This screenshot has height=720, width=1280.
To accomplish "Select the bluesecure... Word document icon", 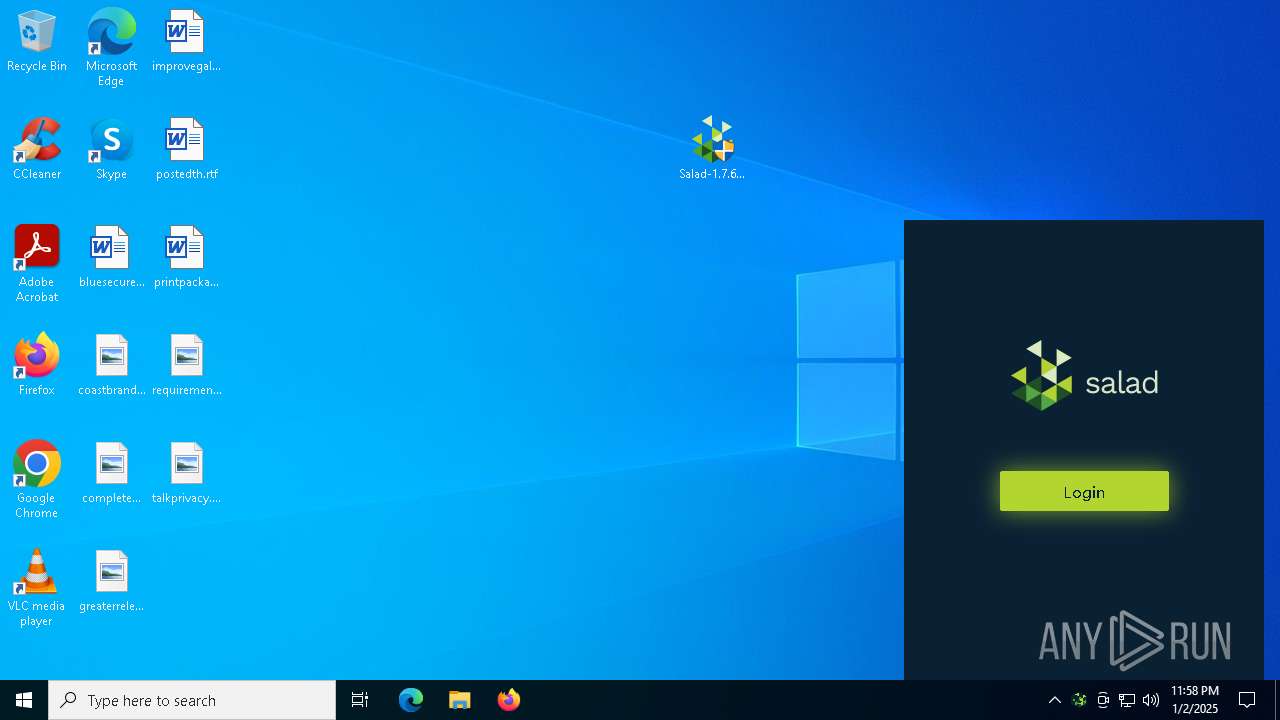I will (111, 258).
